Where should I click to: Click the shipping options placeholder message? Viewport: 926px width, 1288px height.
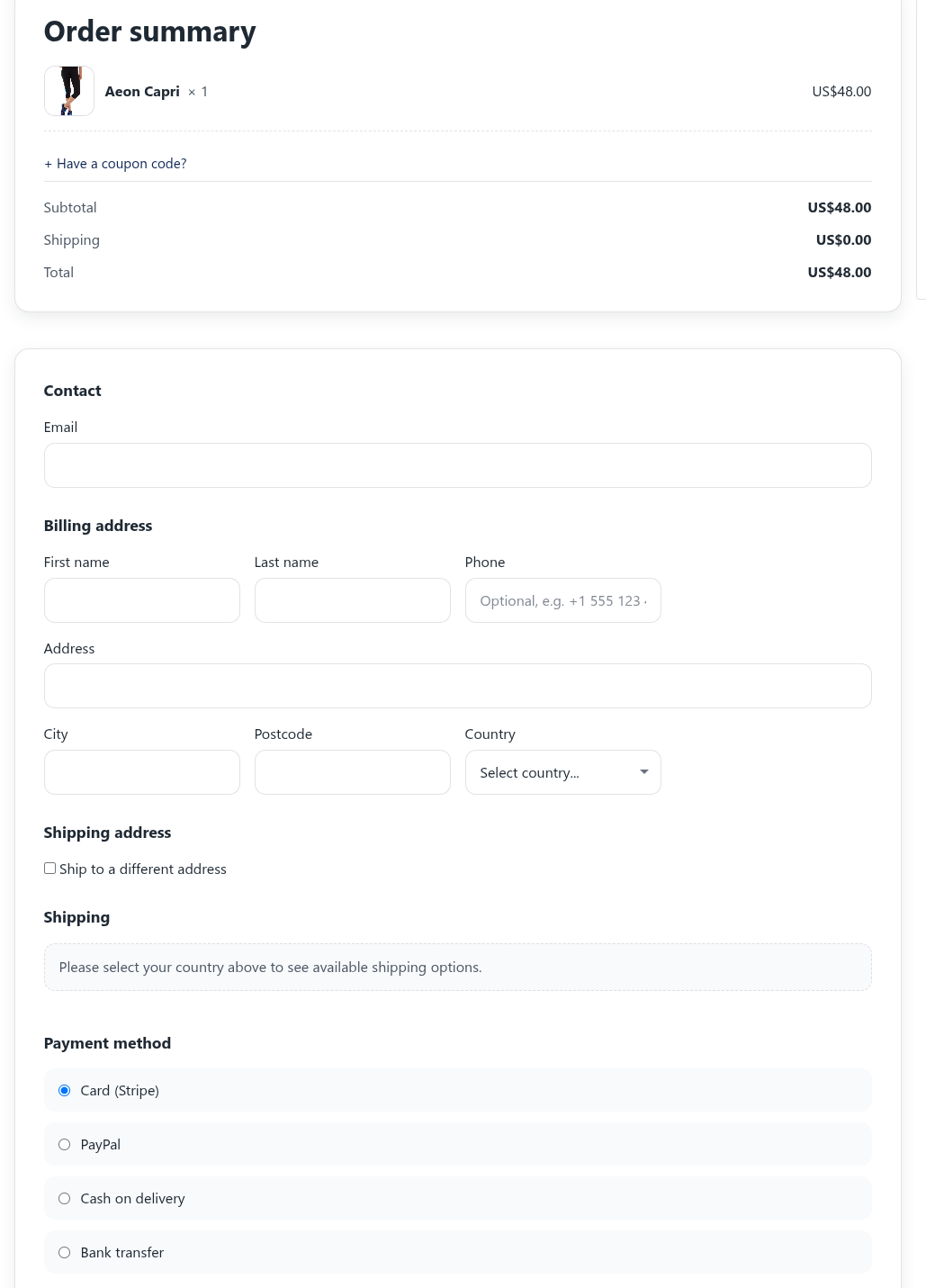(457, 967)
